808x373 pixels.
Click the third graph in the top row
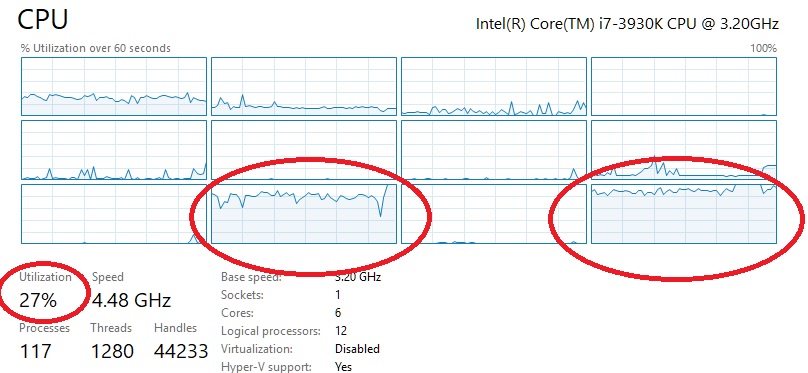pyautogui.click(x=494, y=86)
